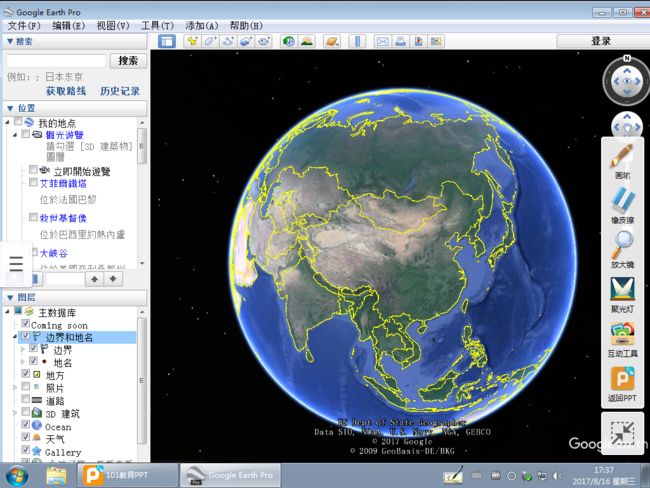The width and height of the screenshot is (650, 488).
Task: Select the Ruler tool
Action: [357, 41]
